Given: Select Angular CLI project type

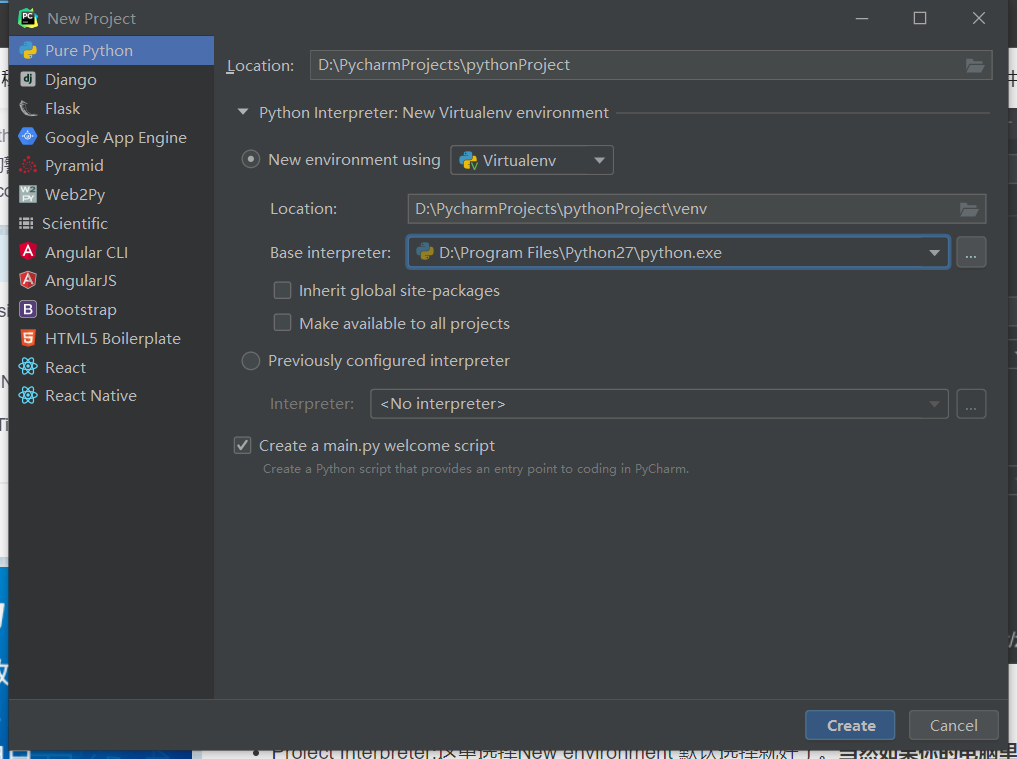Looking at the screenshot, I should point(112,252).
